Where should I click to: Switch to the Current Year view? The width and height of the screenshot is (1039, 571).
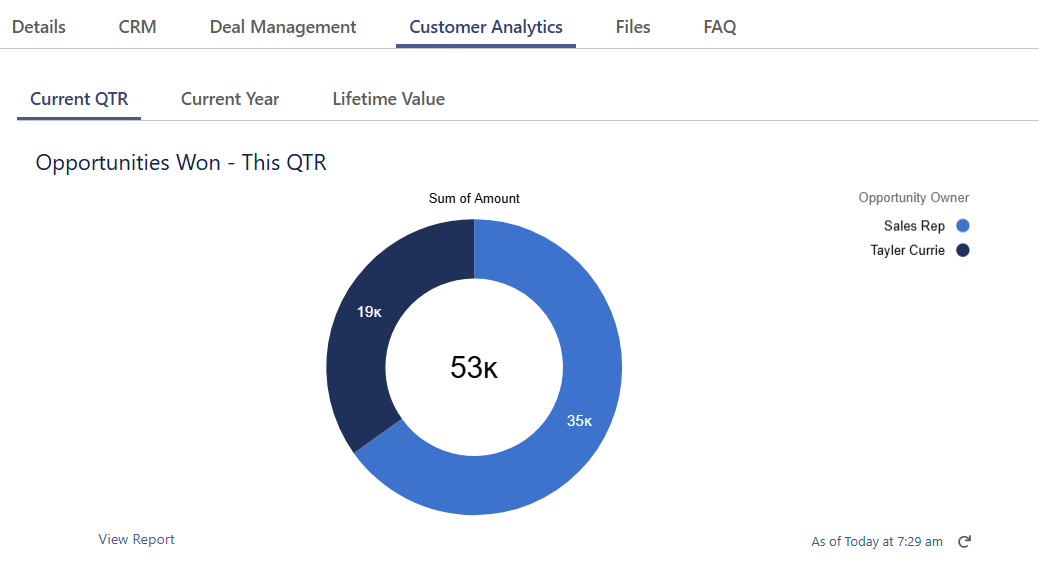[x=230, y=99]
